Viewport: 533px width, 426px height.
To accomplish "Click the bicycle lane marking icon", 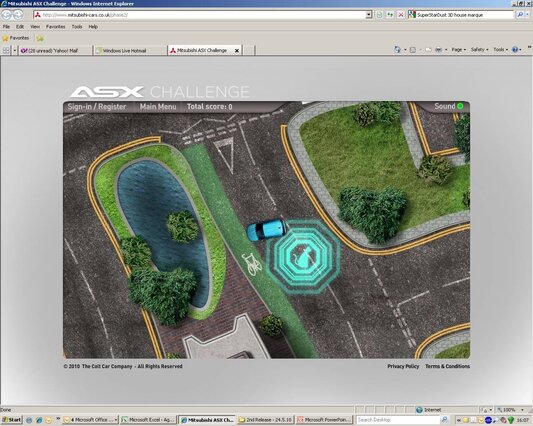I will (252, 264).
